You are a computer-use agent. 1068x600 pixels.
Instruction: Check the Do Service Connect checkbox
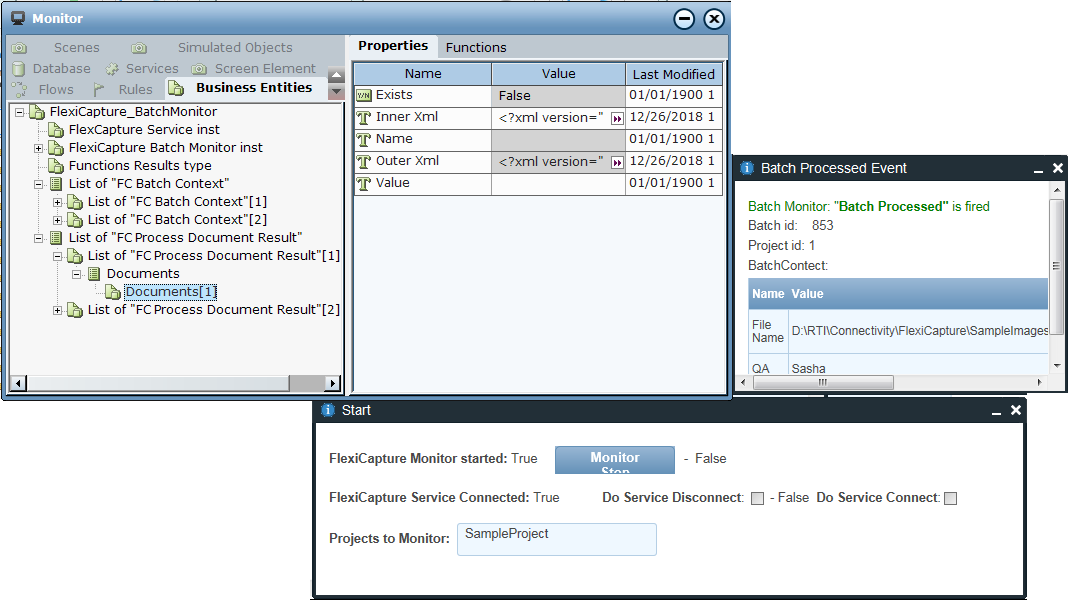(950, 498)
